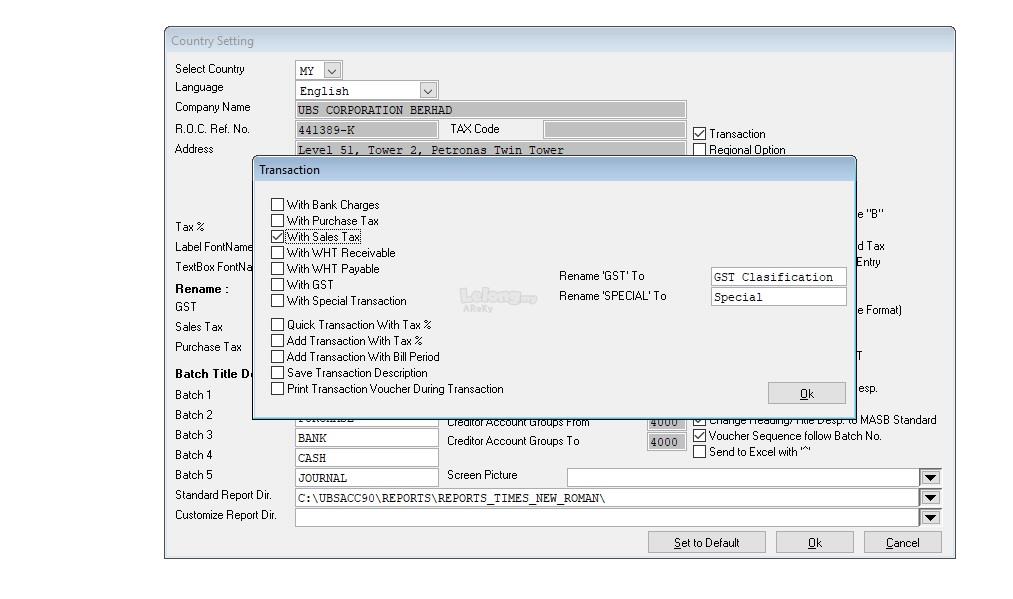Confirm the Transaction dialog with Ok
The image size is (1013, 599).
(807, 393)
